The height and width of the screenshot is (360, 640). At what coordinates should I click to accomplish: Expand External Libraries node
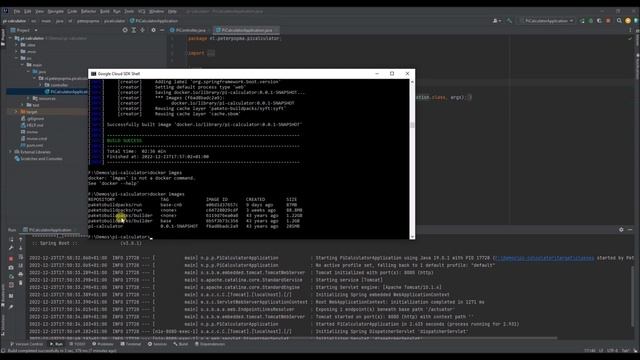11,152
